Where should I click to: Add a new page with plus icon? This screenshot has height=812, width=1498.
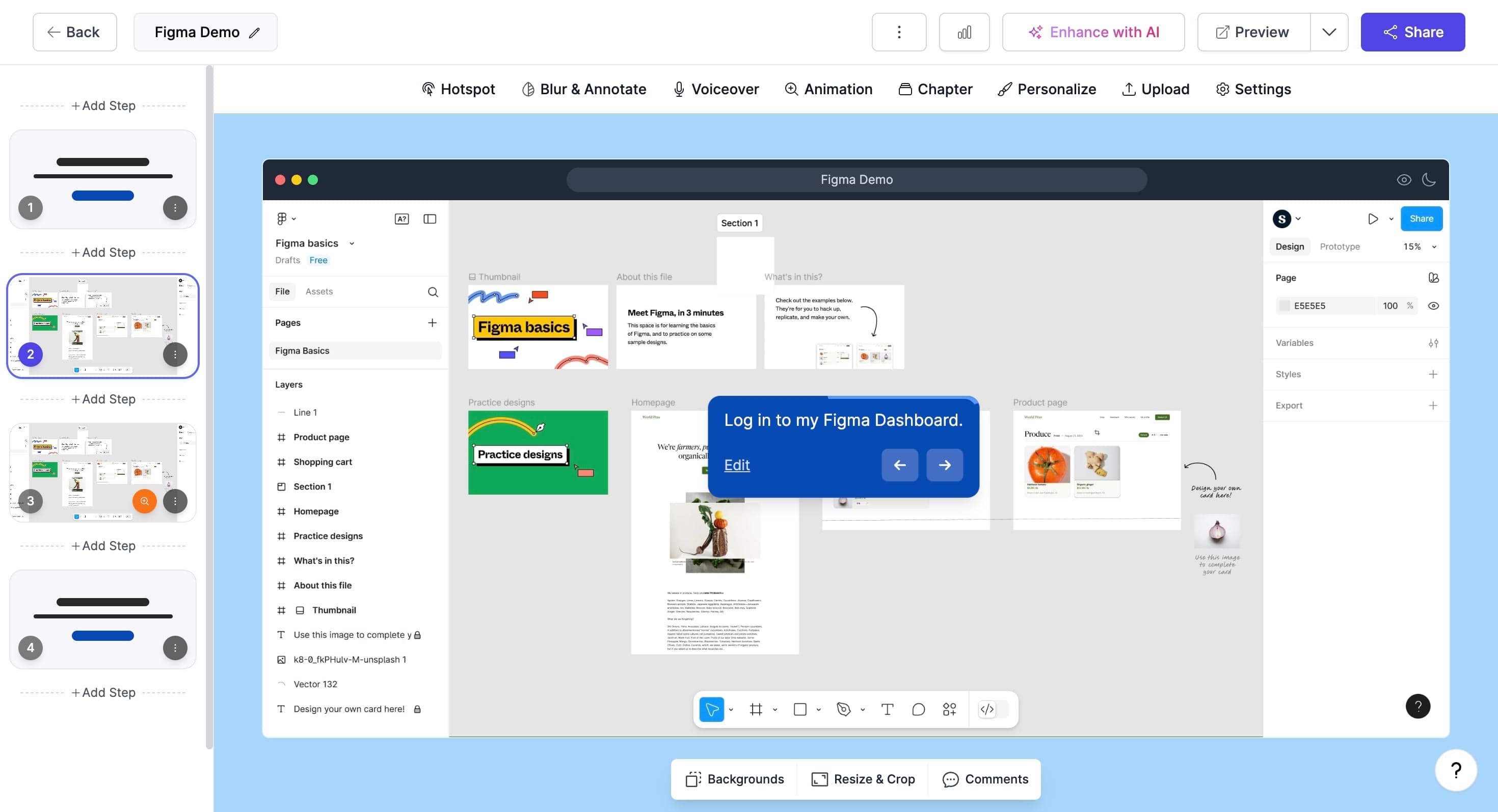click(432, 322)
